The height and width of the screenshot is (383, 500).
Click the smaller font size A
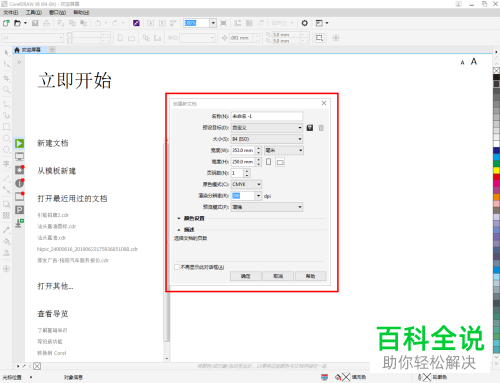click(462, 63)
